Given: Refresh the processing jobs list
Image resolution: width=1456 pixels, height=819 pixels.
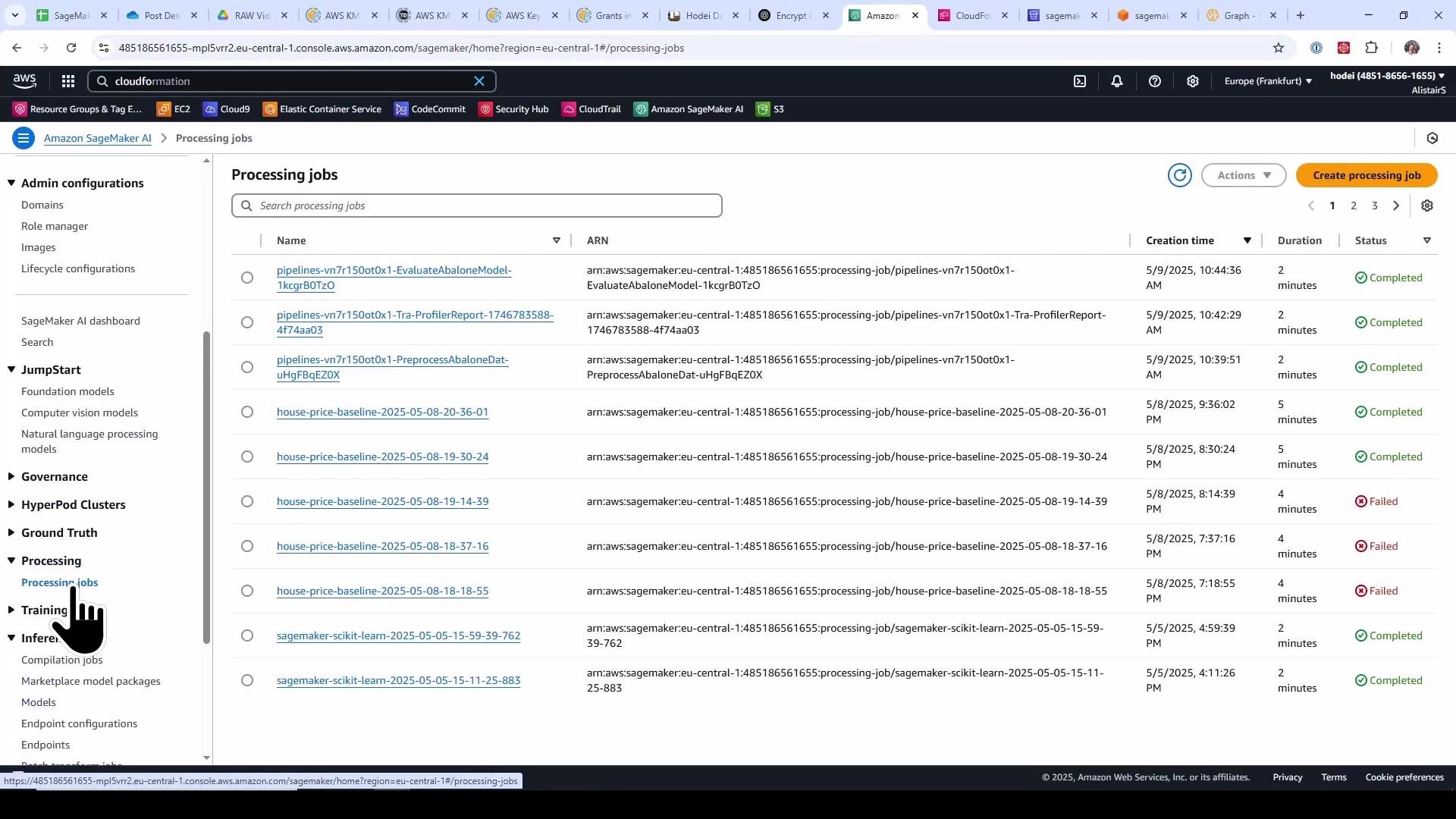Looking at the screenshot, I should click(x=1180, y=175).
